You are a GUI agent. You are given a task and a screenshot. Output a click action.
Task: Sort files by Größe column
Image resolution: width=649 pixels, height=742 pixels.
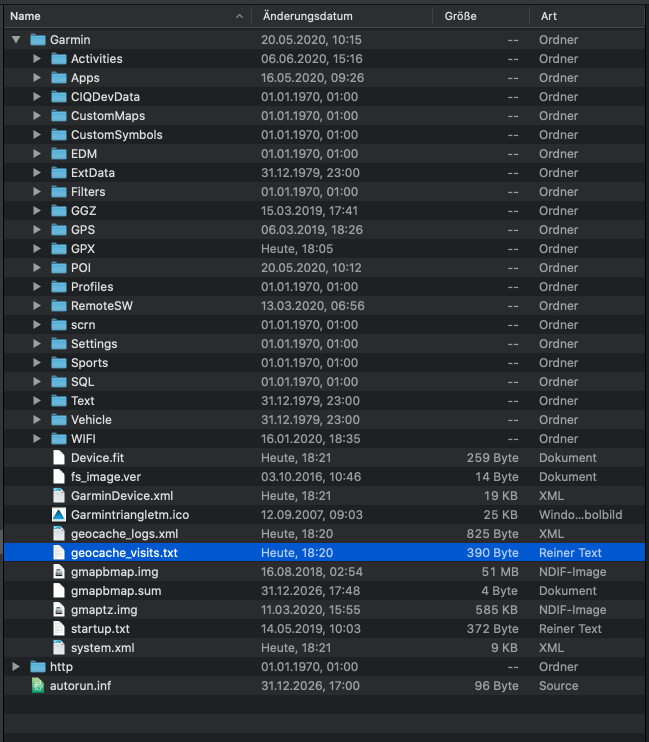pyautogui.click(x=481, y=16)
